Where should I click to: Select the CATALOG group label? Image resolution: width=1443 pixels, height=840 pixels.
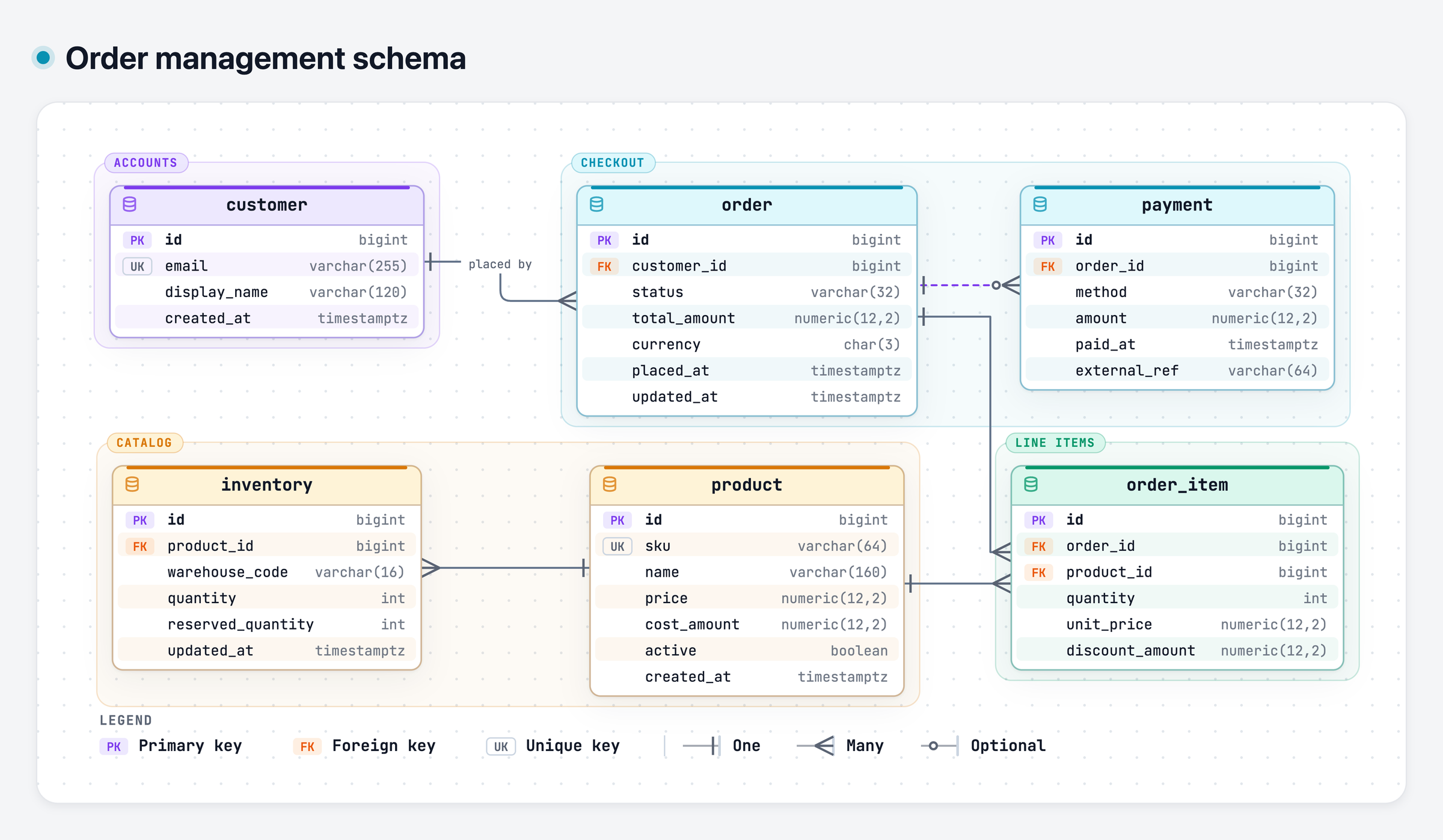click(144, 443)
